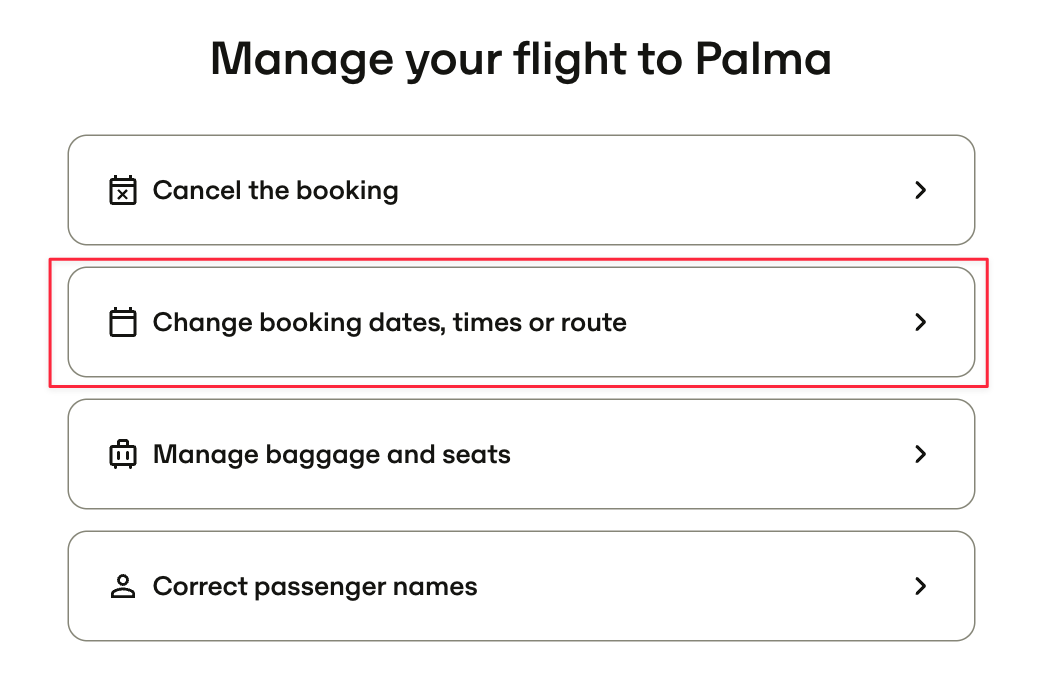This screenshot has width=1047, height=687.
Task: Click empty middle area of Cancel booking card
Action: point(654,190)
